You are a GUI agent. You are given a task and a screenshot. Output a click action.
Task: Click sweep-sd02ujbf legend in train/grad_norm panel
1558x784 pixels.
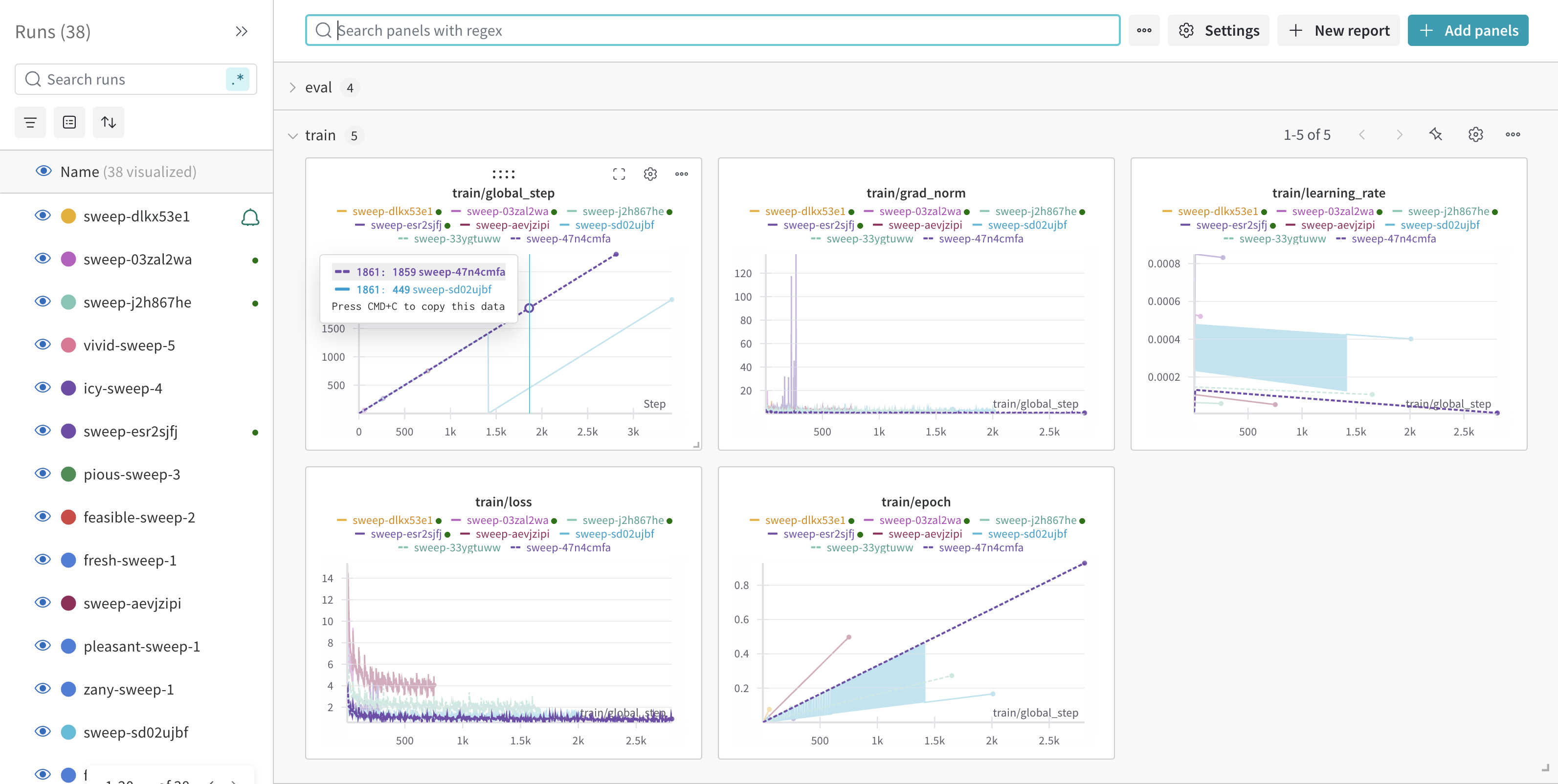pyautogui.click(x=1027, y=225)
